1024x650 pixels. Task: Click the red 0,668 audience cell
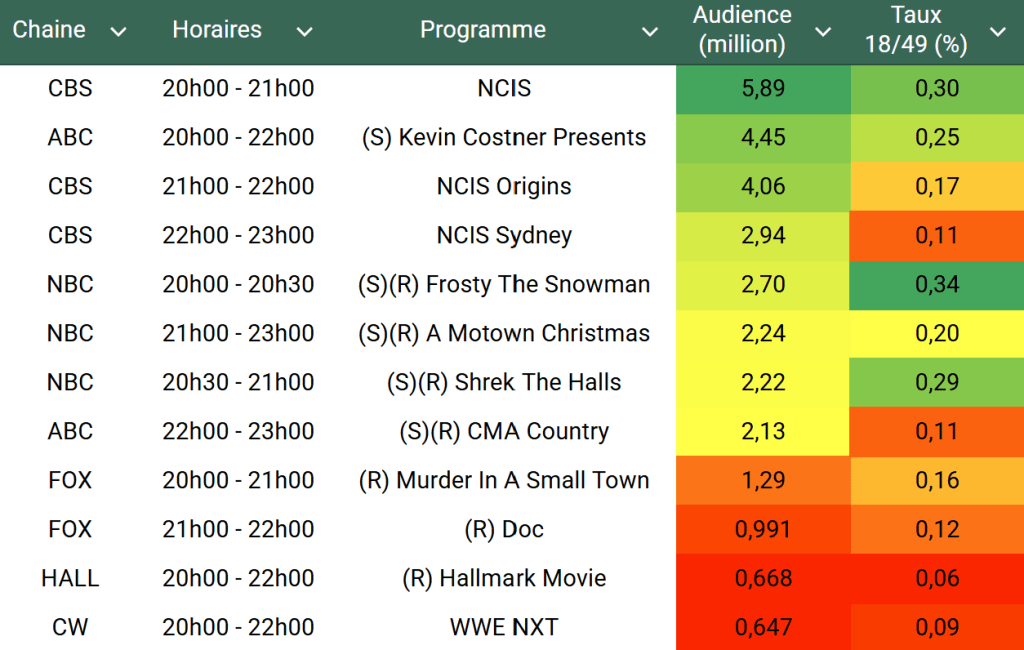pos(763,578)
